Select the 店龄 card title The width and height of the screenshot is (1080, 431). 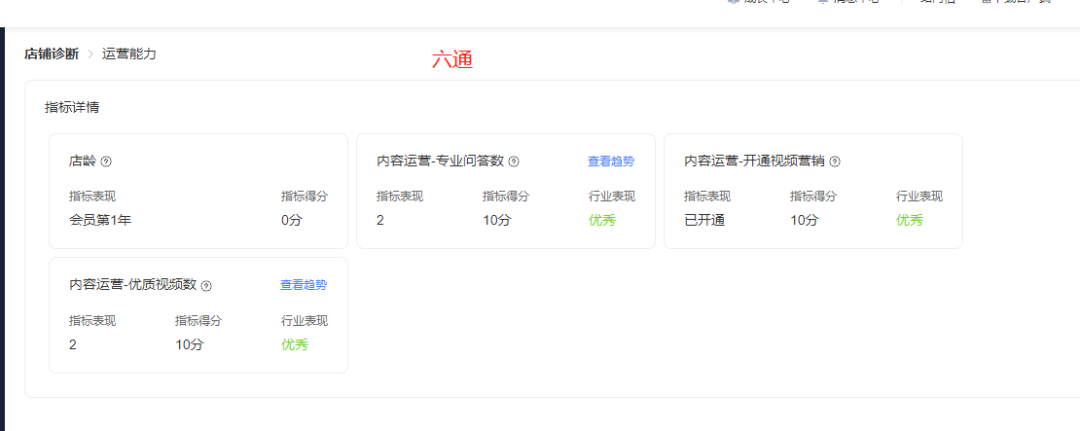pyautogui.click(x=83, y=161)
